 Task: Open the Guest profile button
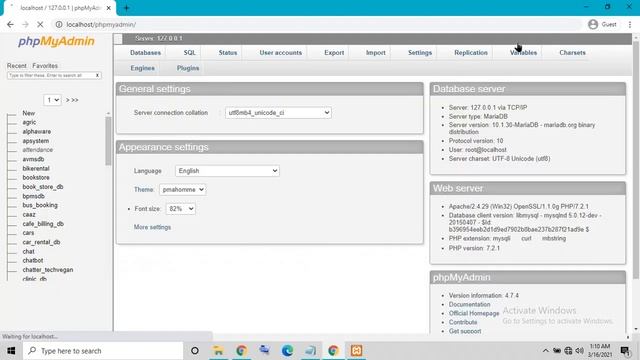pyautogui.click(x=602, y=24)
